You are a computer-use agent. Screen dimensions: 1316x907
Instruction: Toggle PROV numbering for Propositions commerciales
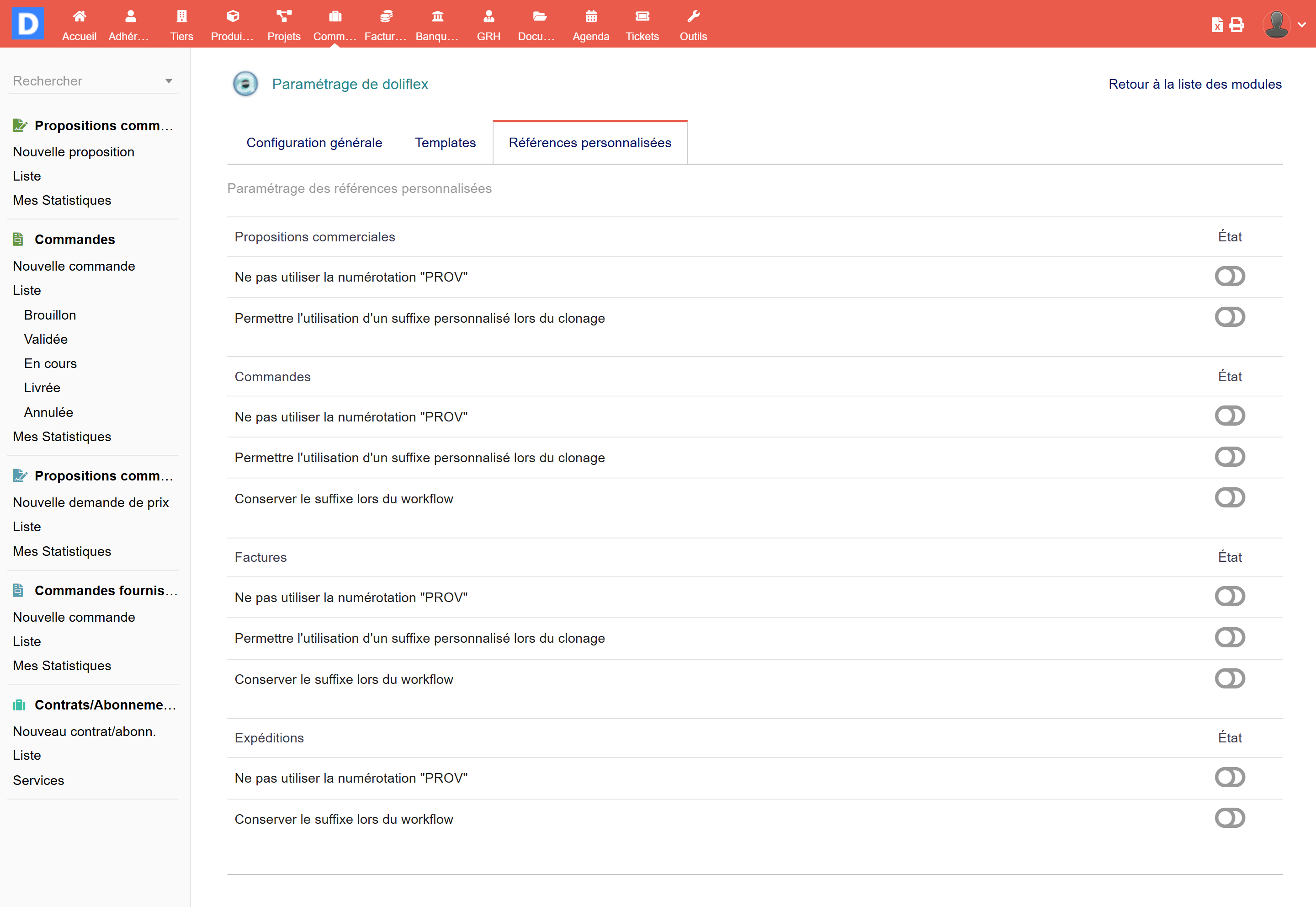point(1230,277)
